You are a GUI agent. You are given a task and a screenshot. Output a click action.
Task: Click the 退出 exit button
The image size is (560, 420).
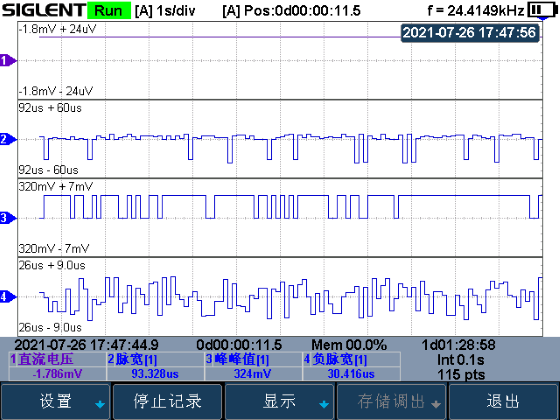point(503,401)
